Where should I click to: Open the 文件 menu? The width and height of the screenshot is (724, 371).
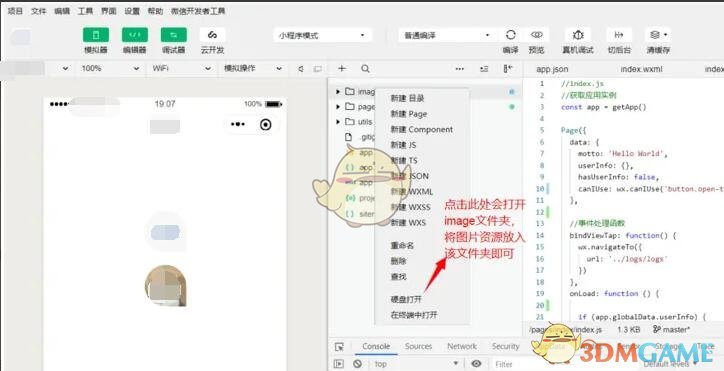tap(38, 11)
